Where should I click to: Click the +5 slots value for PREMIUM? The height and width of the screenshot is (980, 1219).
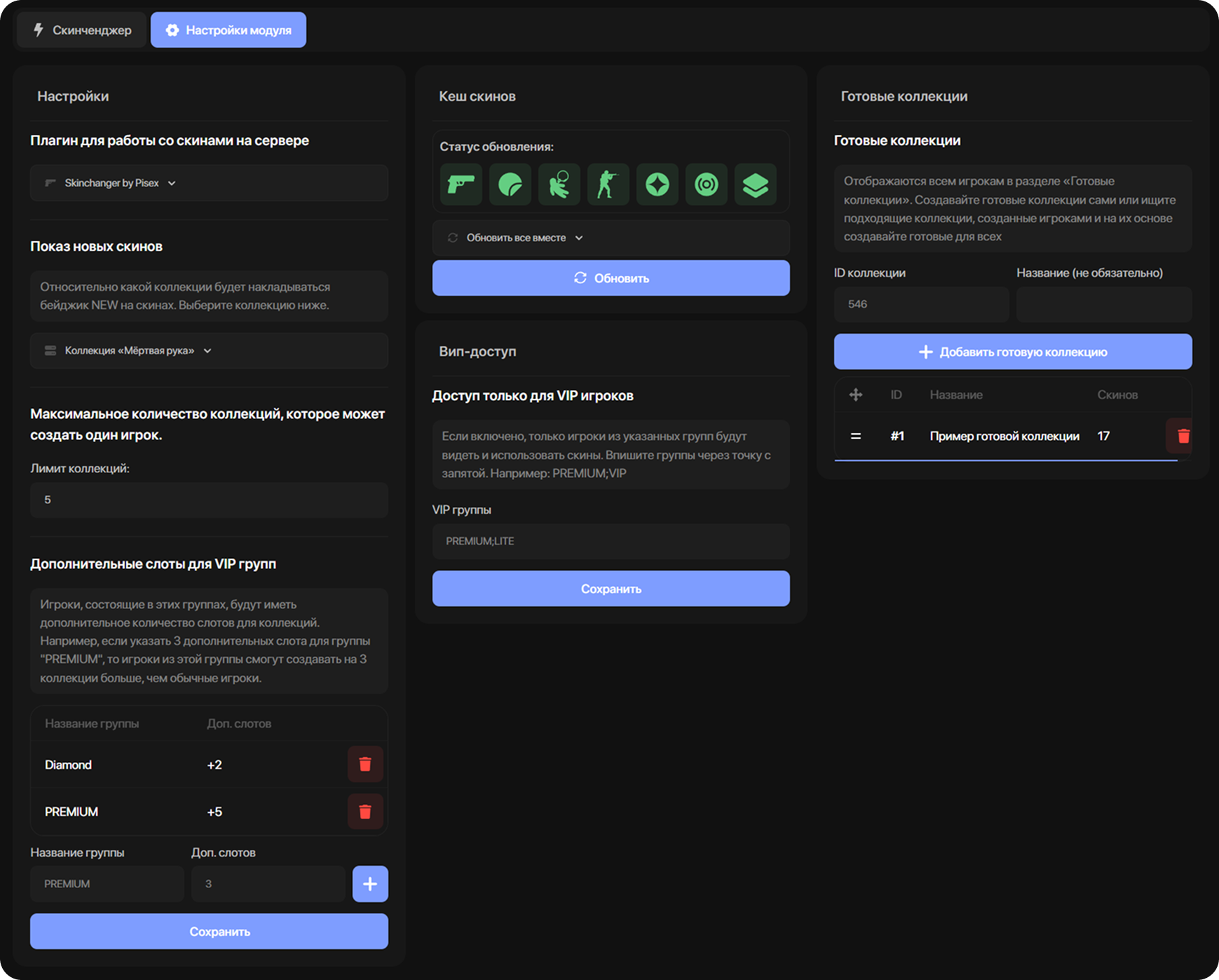[214, 812]
